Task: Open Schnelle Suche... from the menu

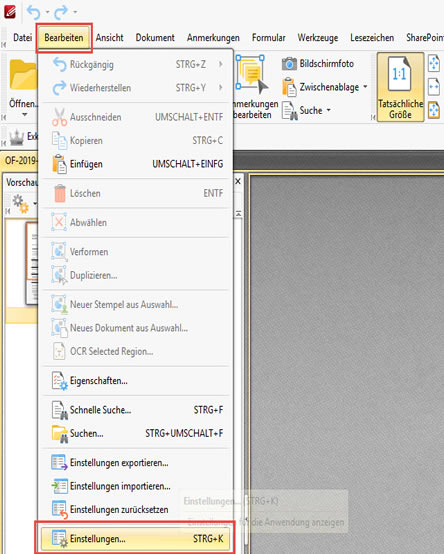Action: pyautogui.click(x=136, y=410)
